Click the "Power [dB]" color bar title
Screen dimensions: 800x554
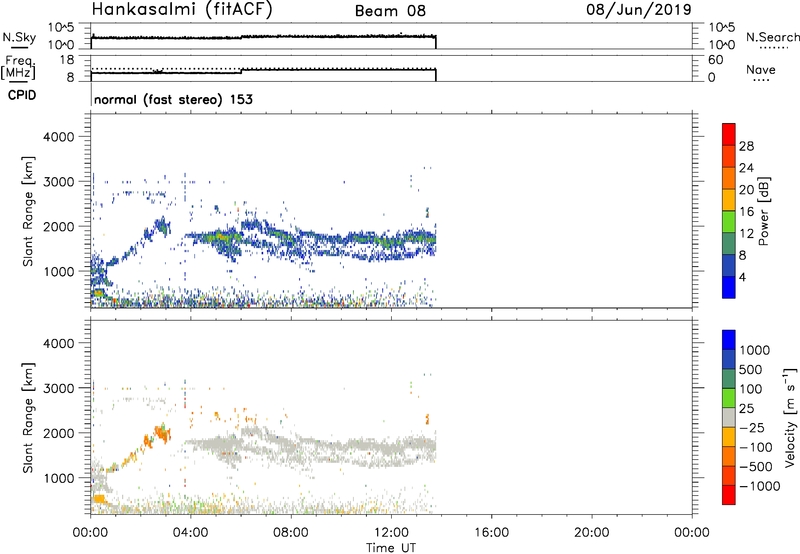click(x=764, y=212)
